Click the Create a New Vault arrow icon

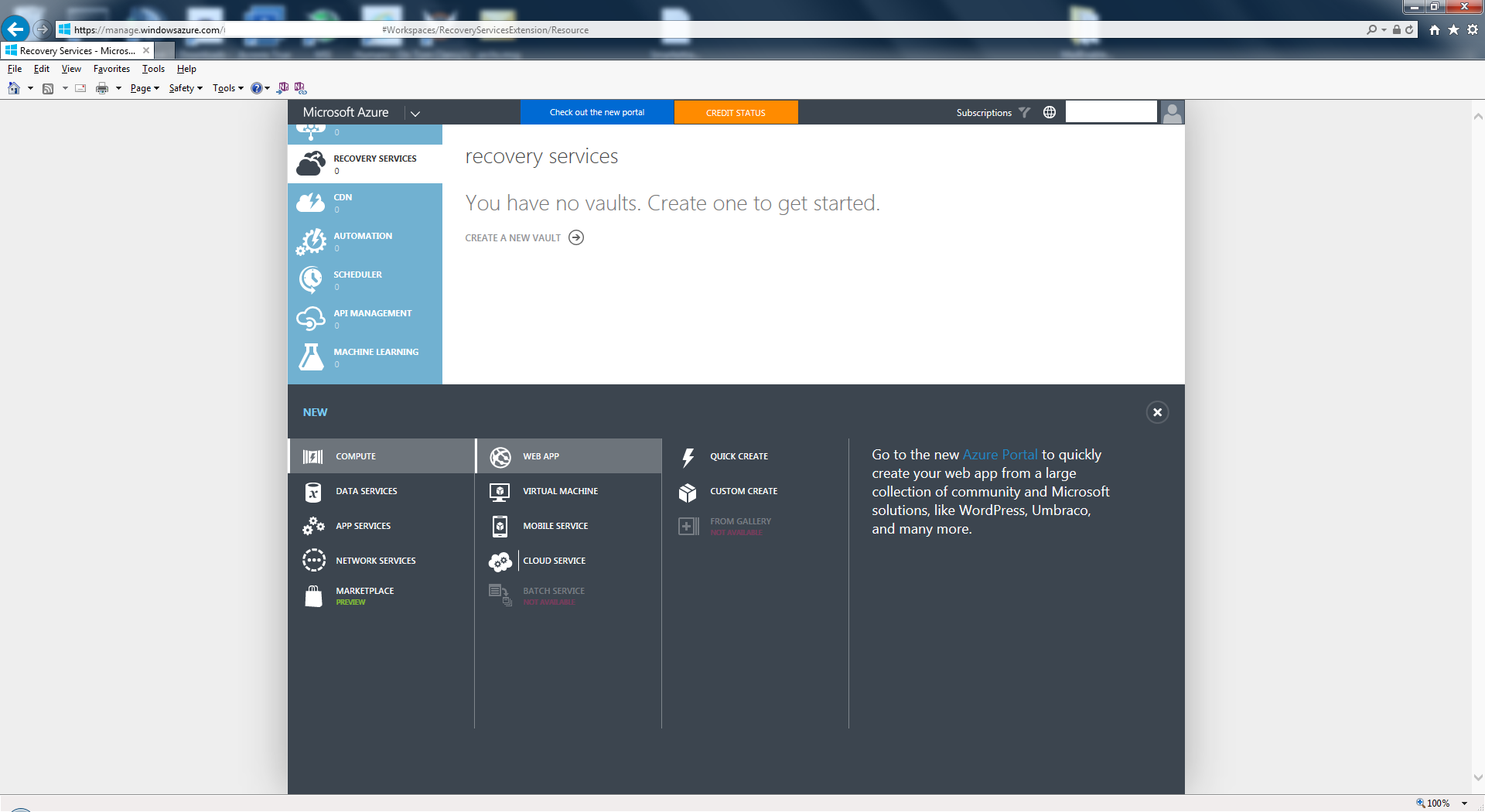576,237
